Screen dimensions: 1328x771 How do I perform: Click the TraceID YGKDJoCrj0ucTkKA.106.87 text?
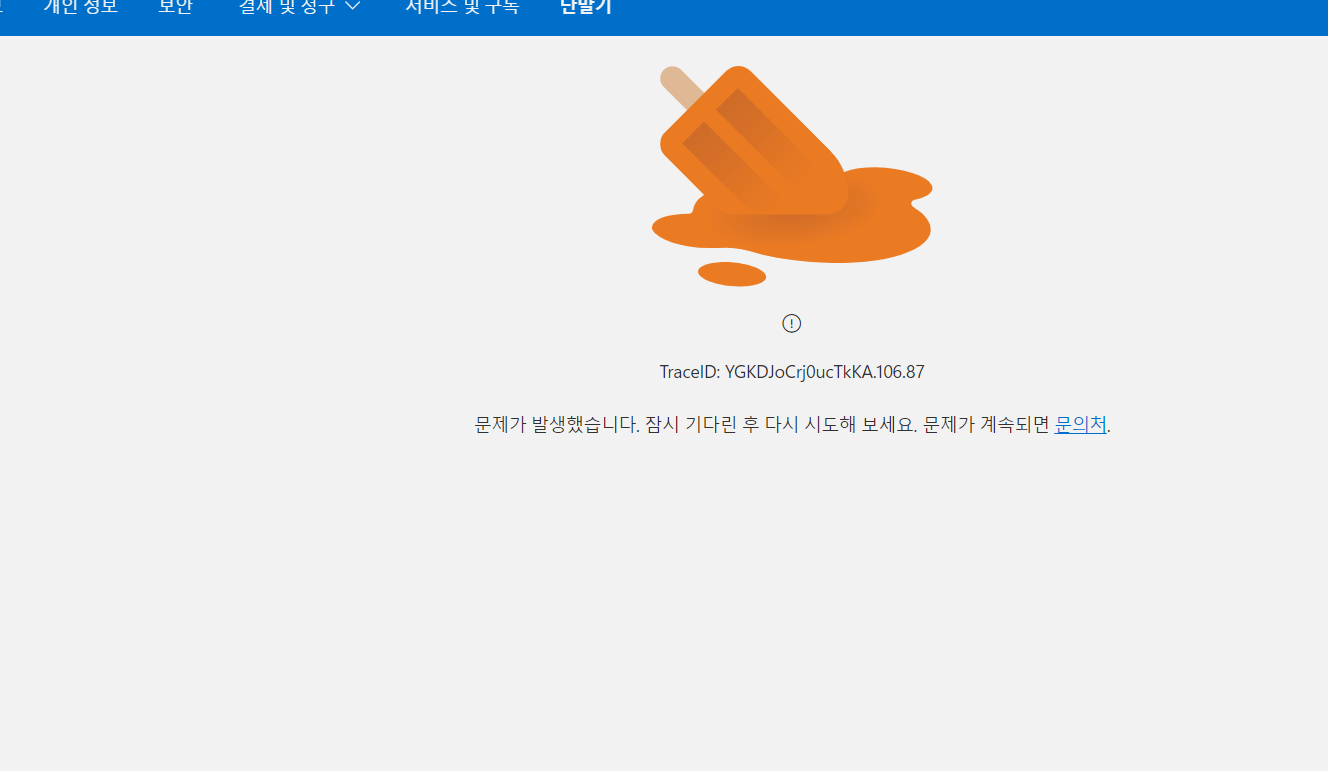[x=792, y=372]
